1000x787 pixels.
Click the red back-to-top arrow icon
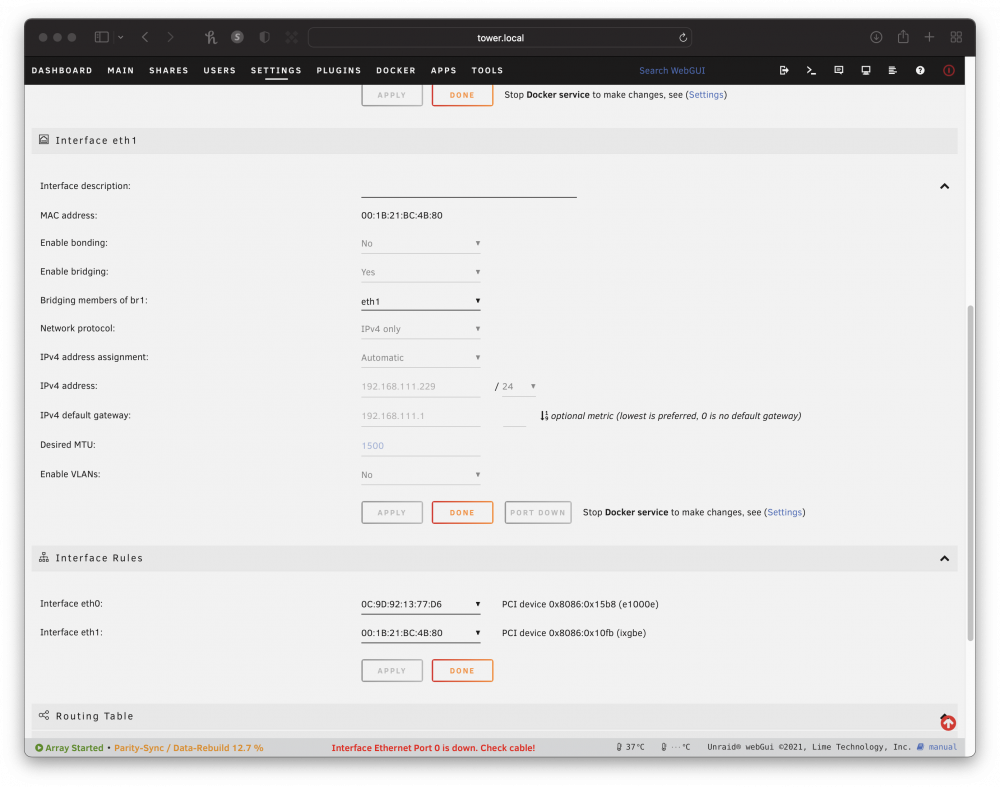(x=948, y=723)
